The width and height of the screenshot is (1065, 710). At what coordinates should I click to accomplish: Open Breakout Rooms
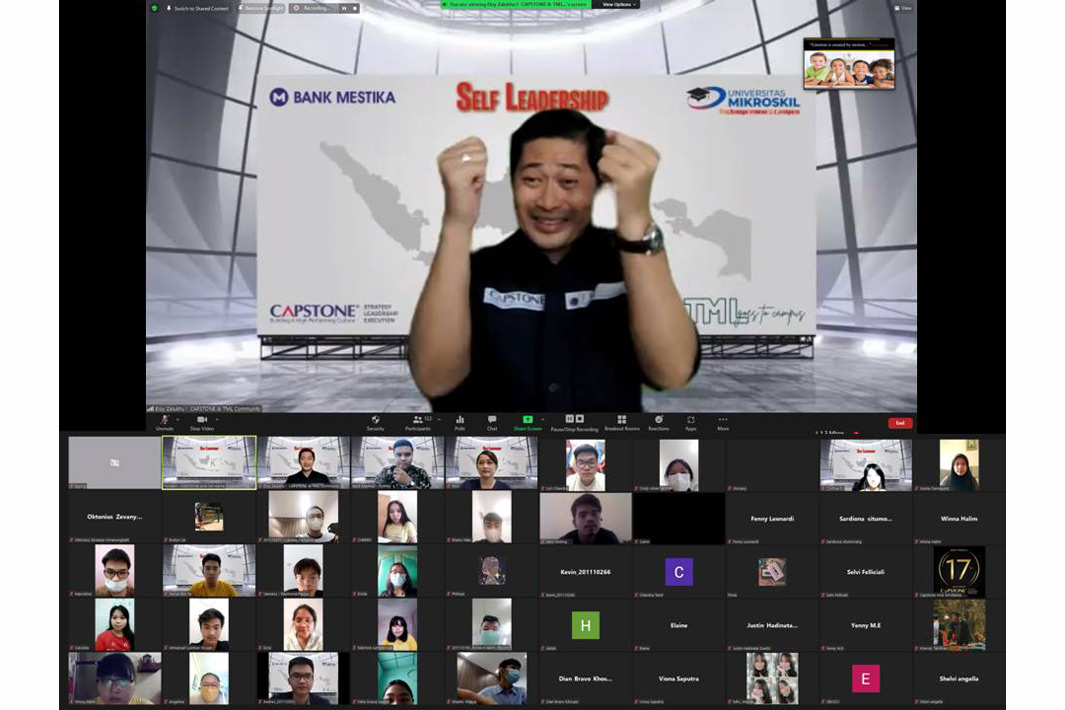coord(621,423)
